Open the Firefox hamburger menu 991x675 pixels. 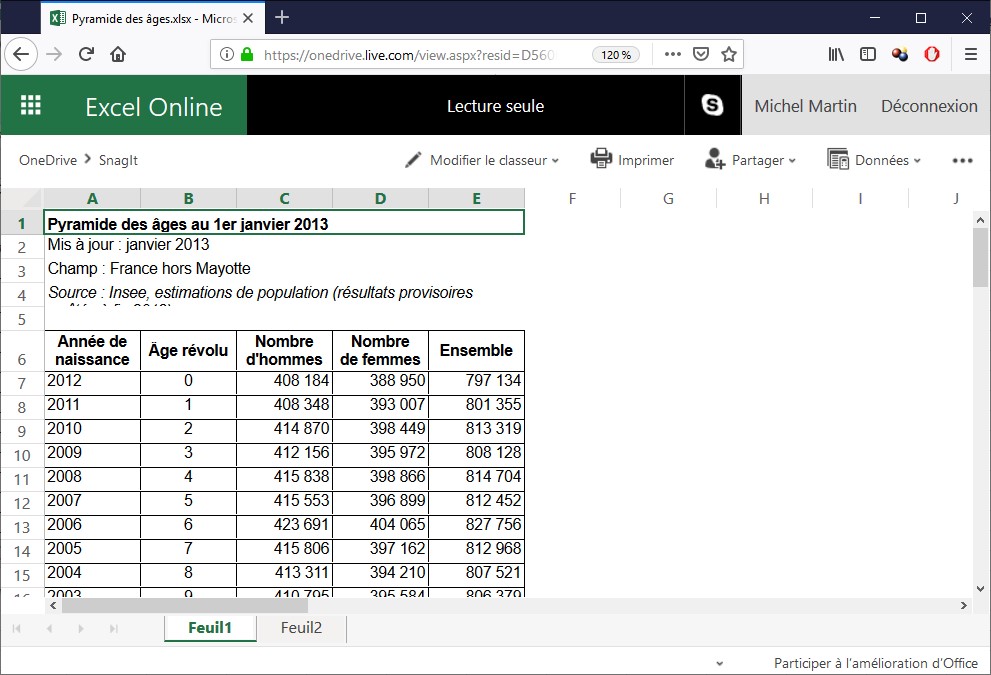tap(970, 55)
